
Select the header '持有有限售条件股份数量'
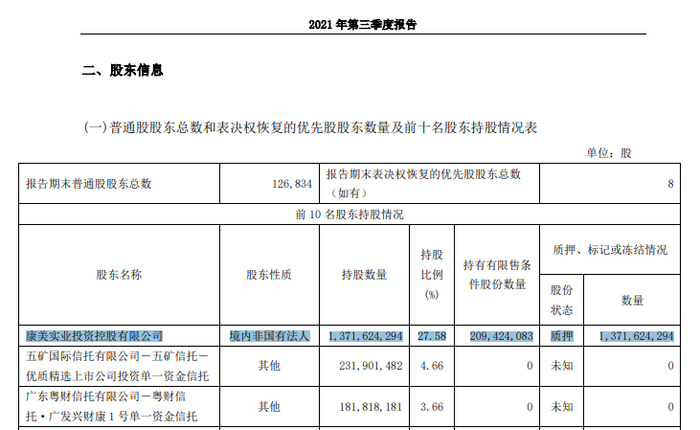[x=497, y=275]
